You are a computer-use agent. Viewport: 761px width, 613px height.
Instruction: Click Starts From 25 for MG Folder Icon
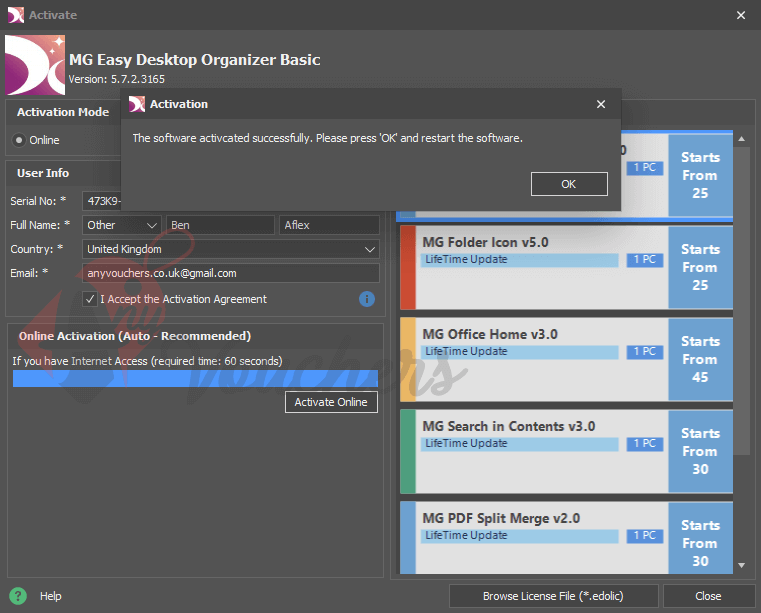(700, 267)
